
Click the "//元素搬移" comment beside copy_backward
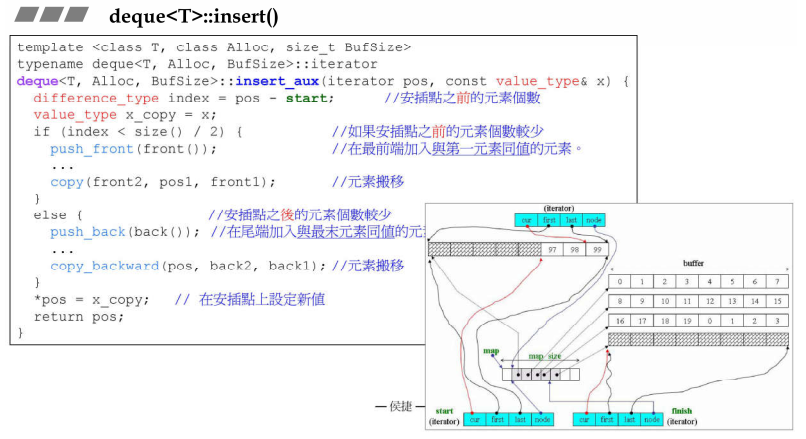pyautogui.click(x=368, y=265)
